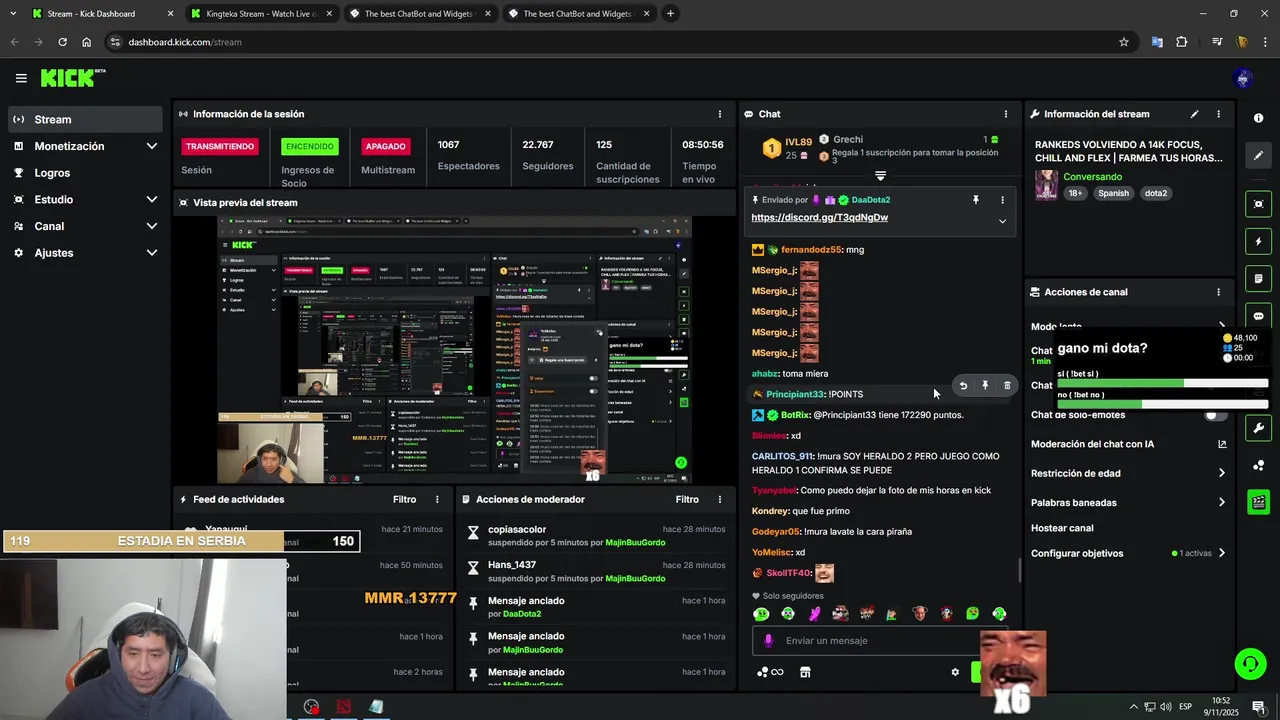
Task: Click the purple microphone icon in the message box
Action: (x=768, y=641)
